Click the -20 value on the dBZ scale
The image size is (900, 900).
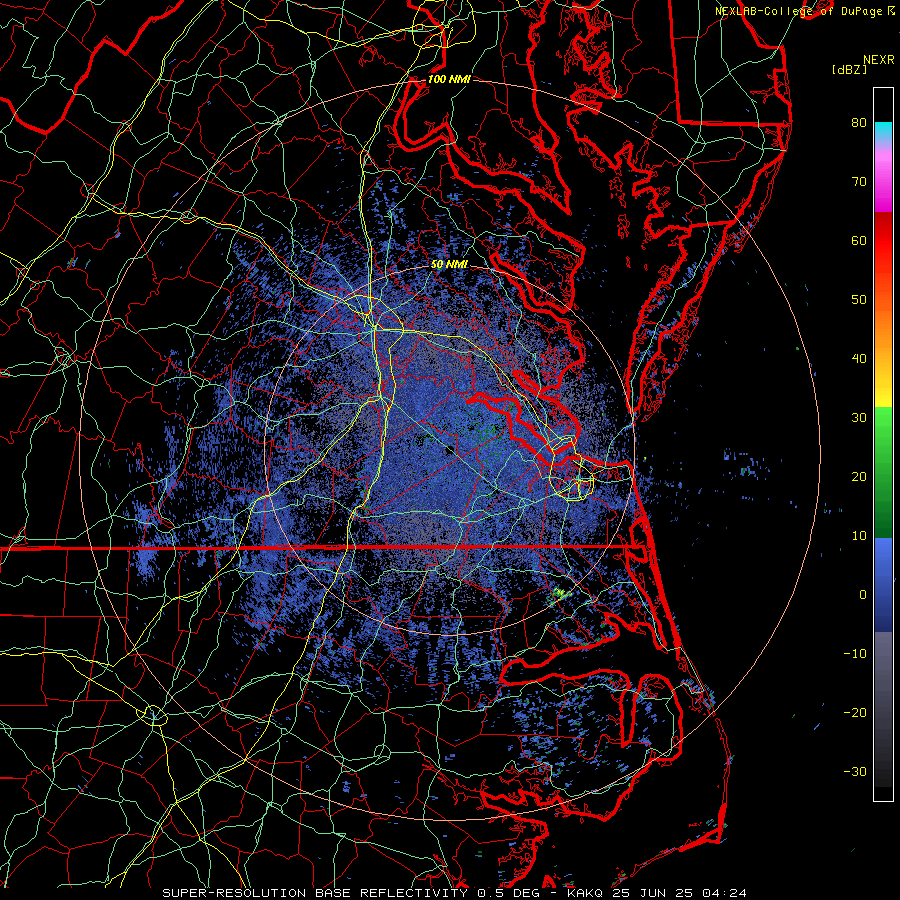[855, 713]
